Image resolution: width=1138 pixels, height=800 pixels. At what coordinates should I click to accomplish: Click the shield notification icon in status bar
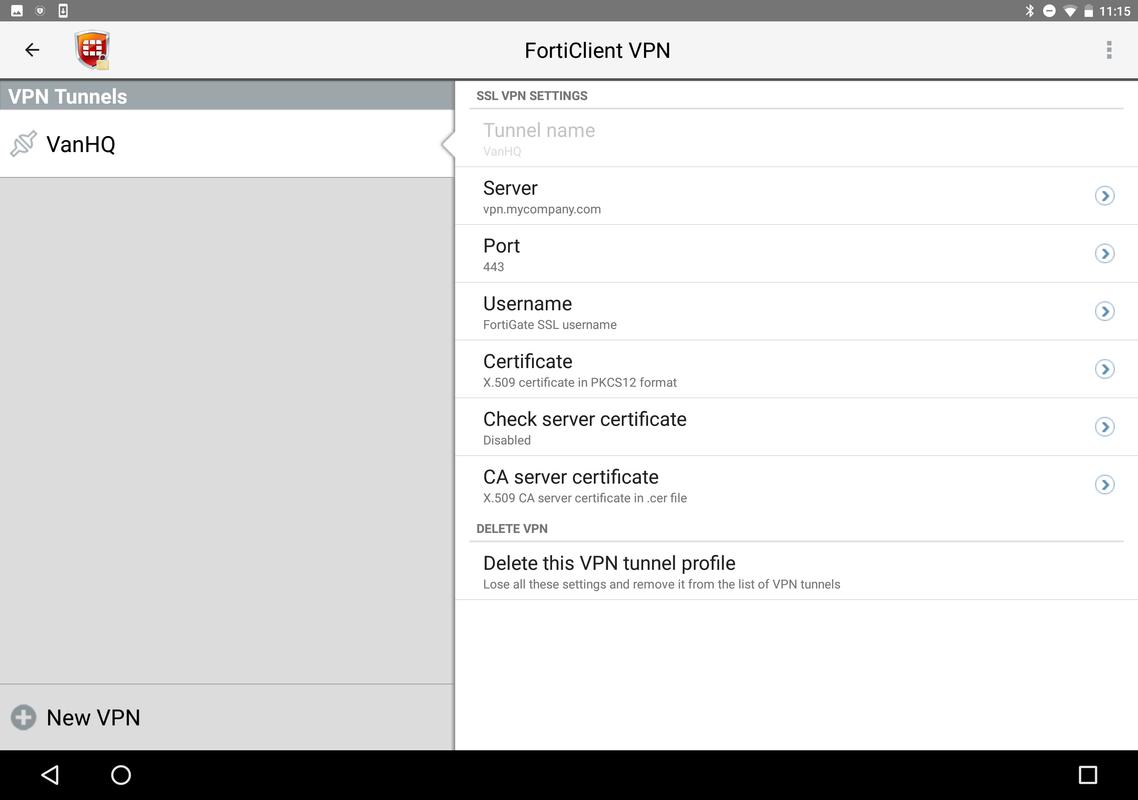[x=40, y=11]
